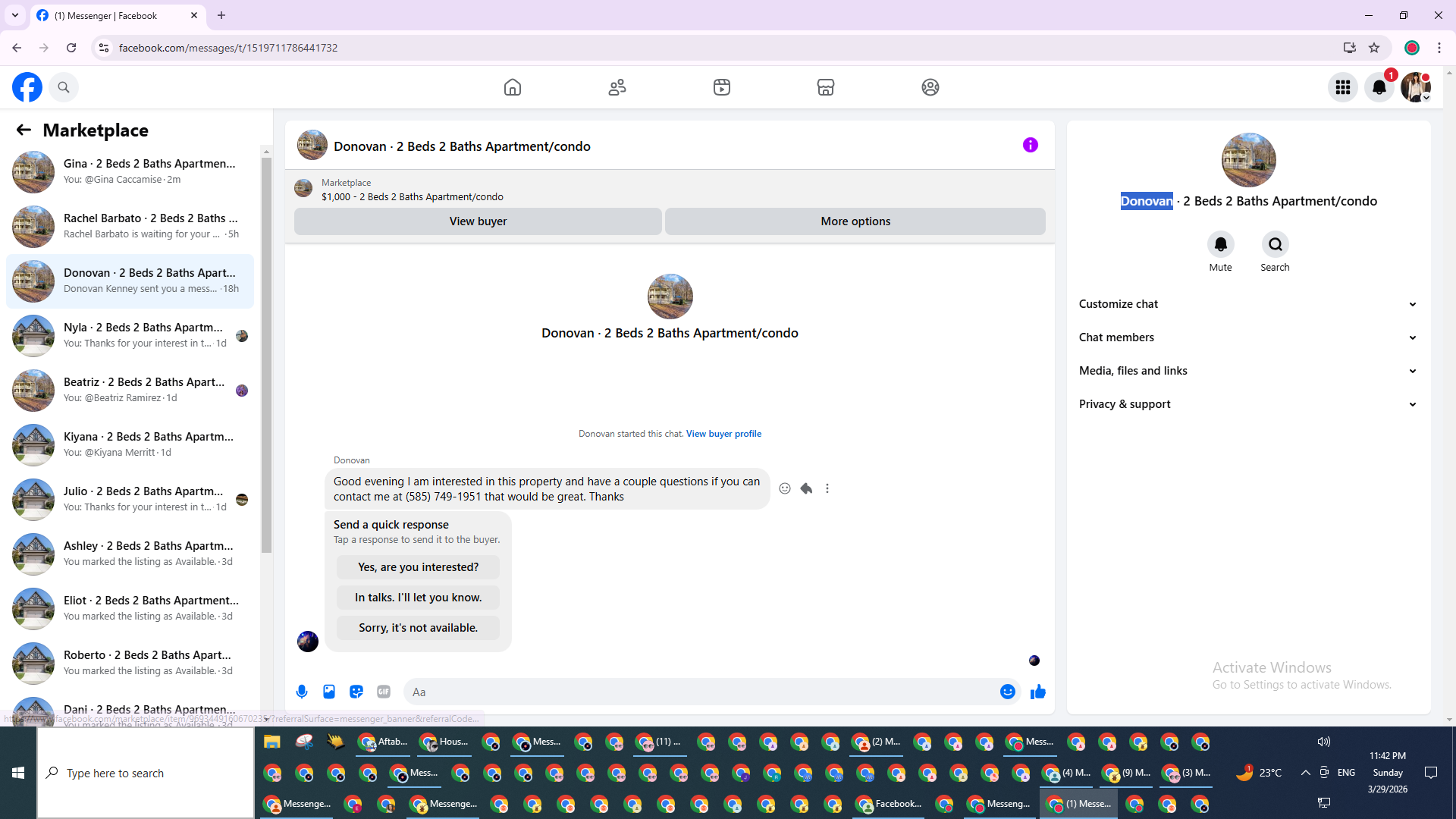Open the Friends icon in top navigation

pos(617,87)
